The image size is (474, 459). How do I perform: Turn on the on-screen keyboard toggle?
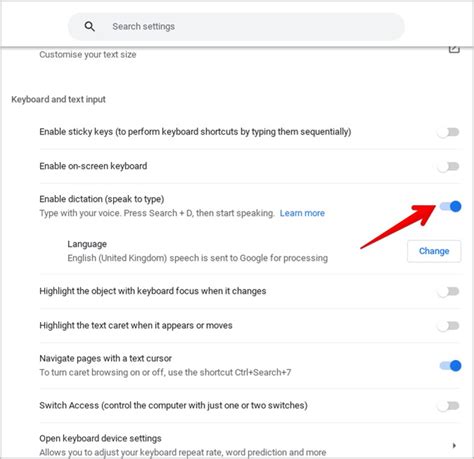(x=448, y=166)
